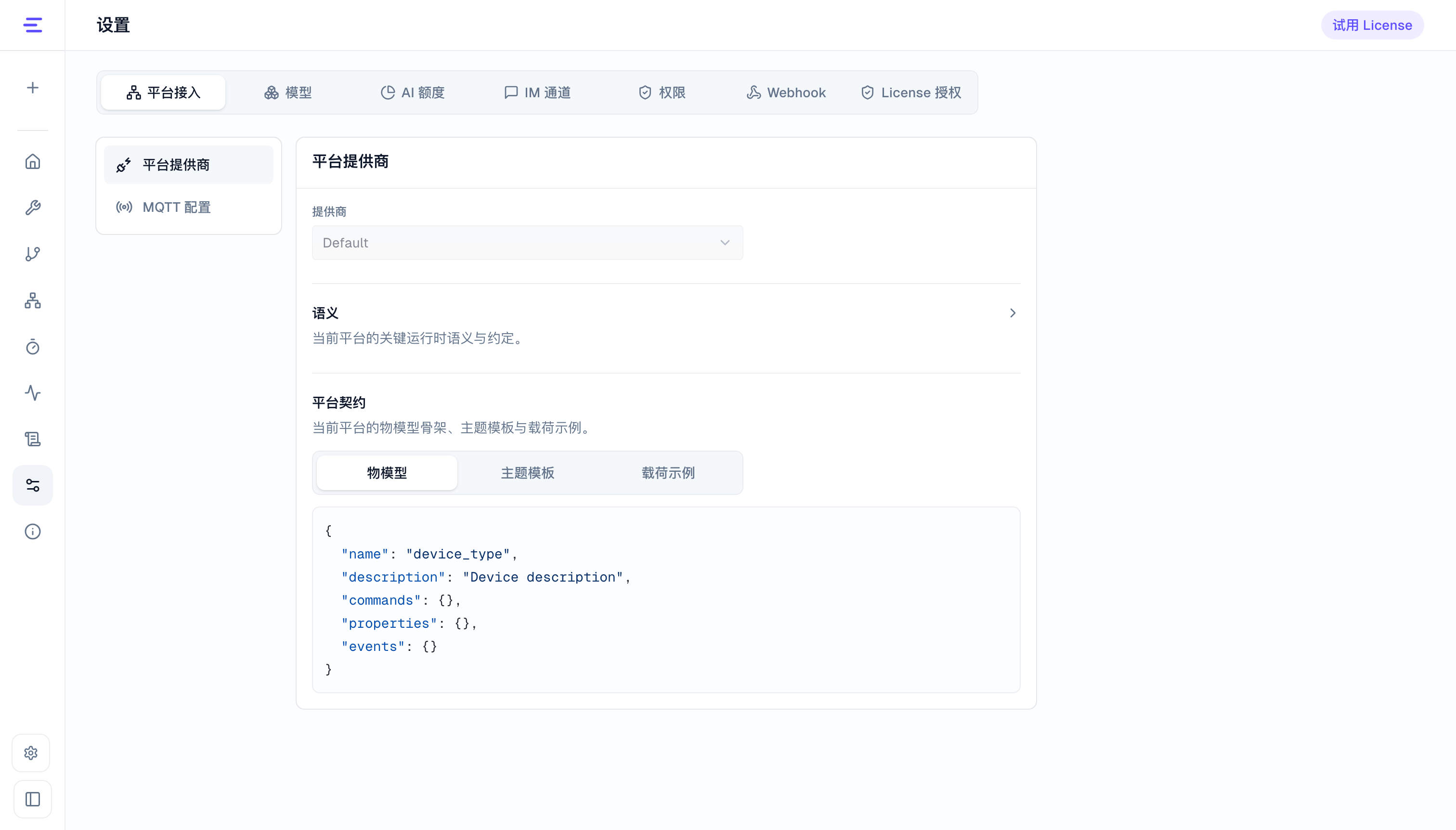Click the "commands" key in the JSON

381,600
